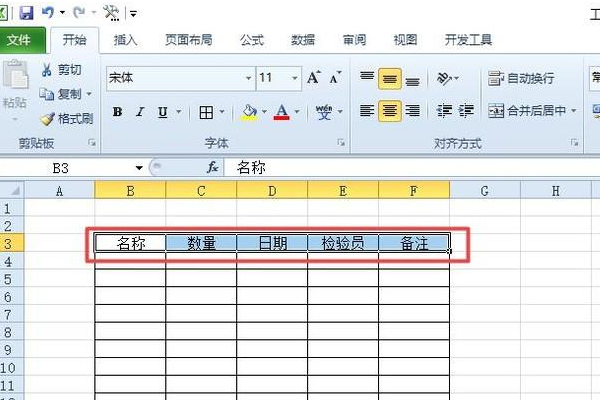Toggle bottom vertical alignment
This screenshot has height=400, width=600.
click(412, 80)
